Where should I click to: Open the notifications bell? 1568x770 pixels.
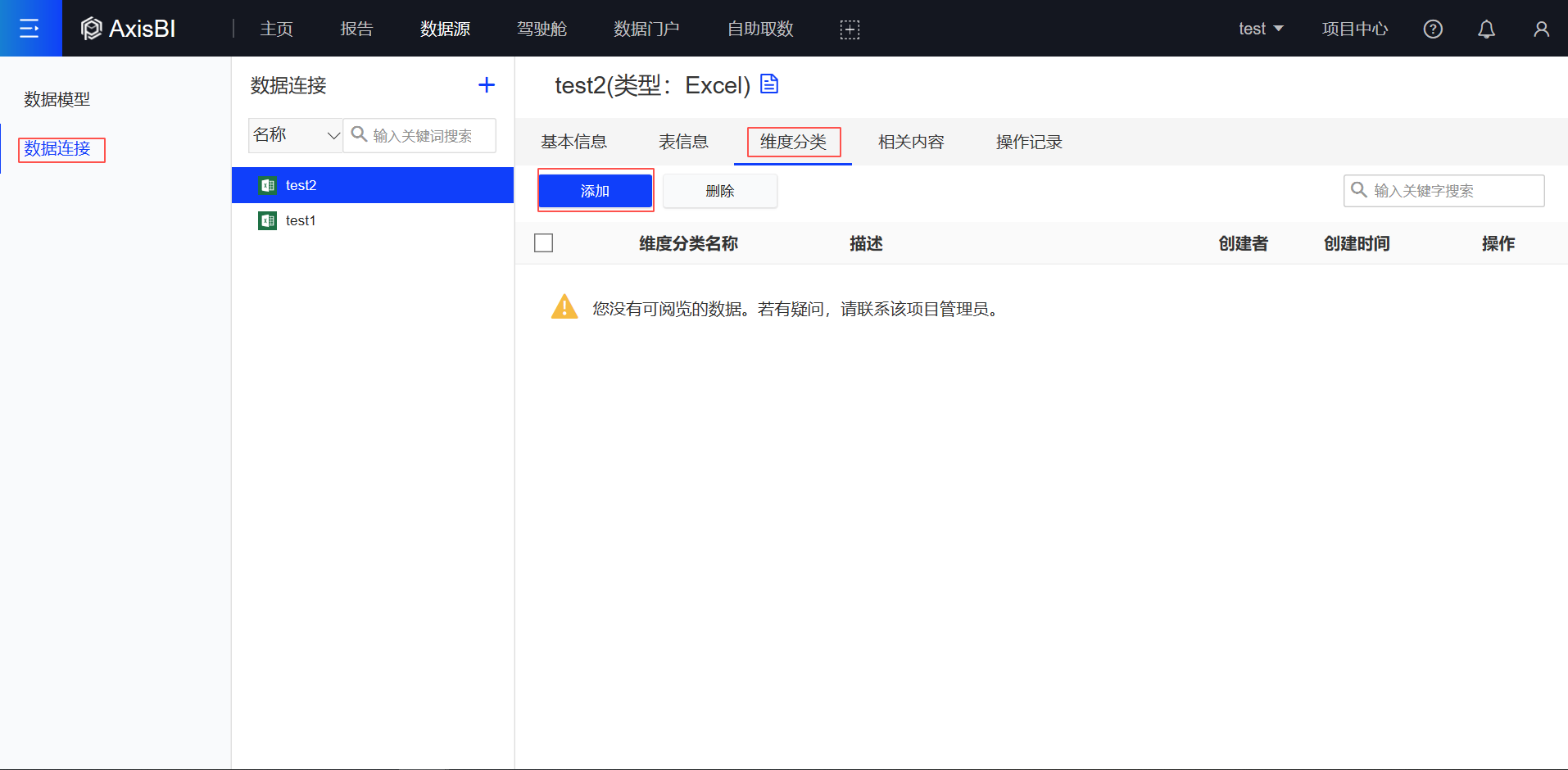pyautogui.click(x=1486, y=29)
